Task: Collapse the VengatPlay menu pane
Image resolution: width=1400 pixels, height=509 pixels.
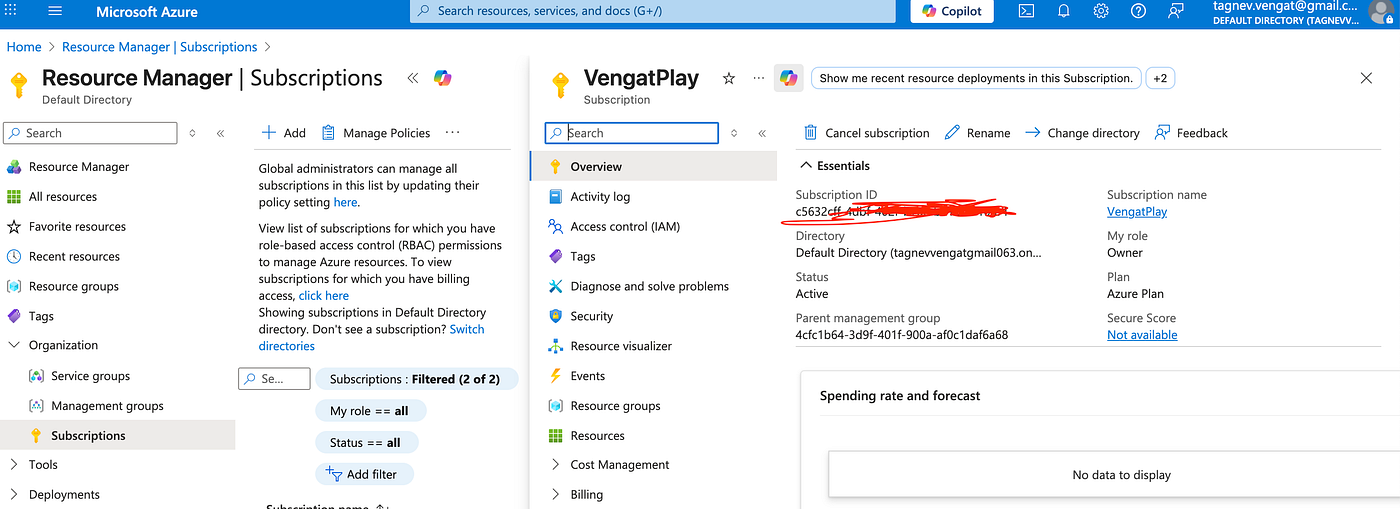Action: (762, 133)
